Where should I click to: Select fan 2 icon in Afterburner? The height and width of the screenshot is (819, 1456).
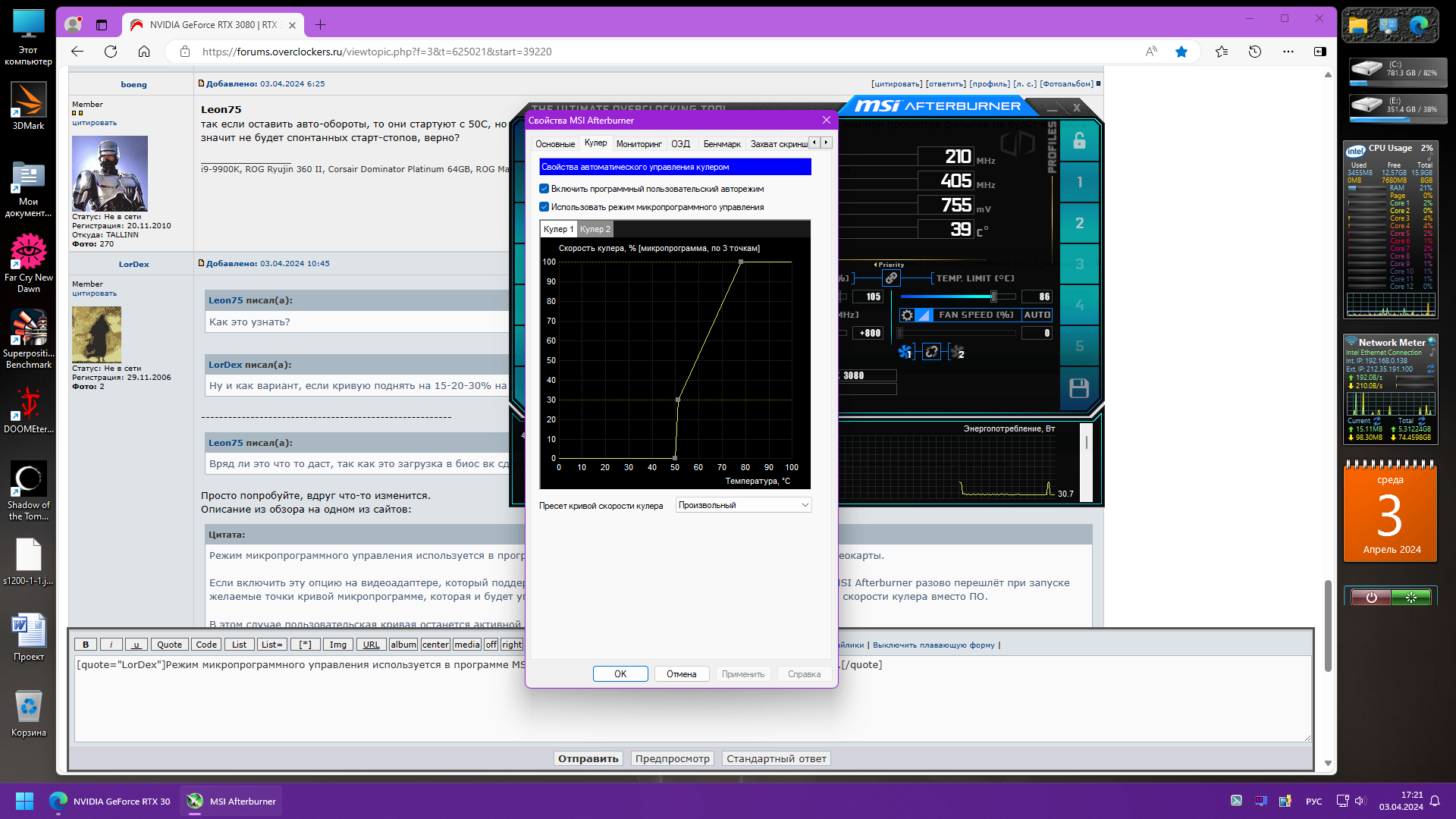click(x=958, y=352)
